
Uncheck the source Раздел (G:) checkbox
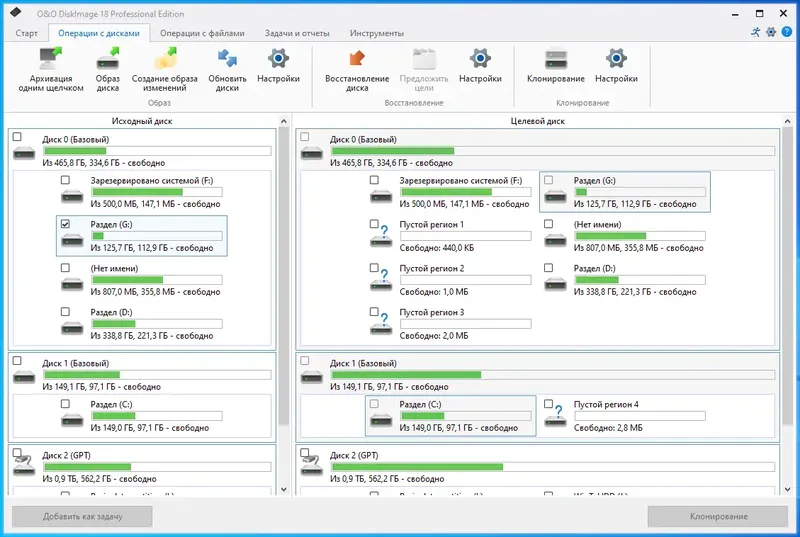(x=65, y=224)
